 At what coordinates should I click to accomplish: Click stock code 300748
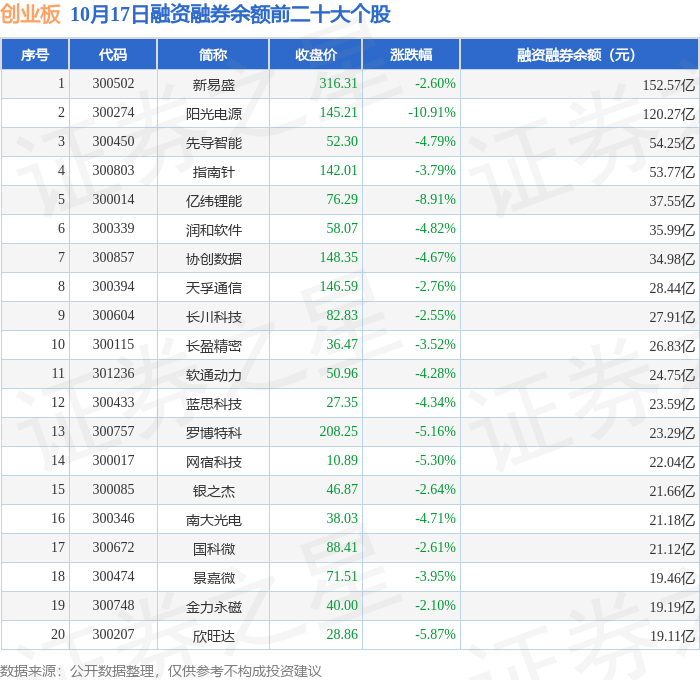pos(113,606)
